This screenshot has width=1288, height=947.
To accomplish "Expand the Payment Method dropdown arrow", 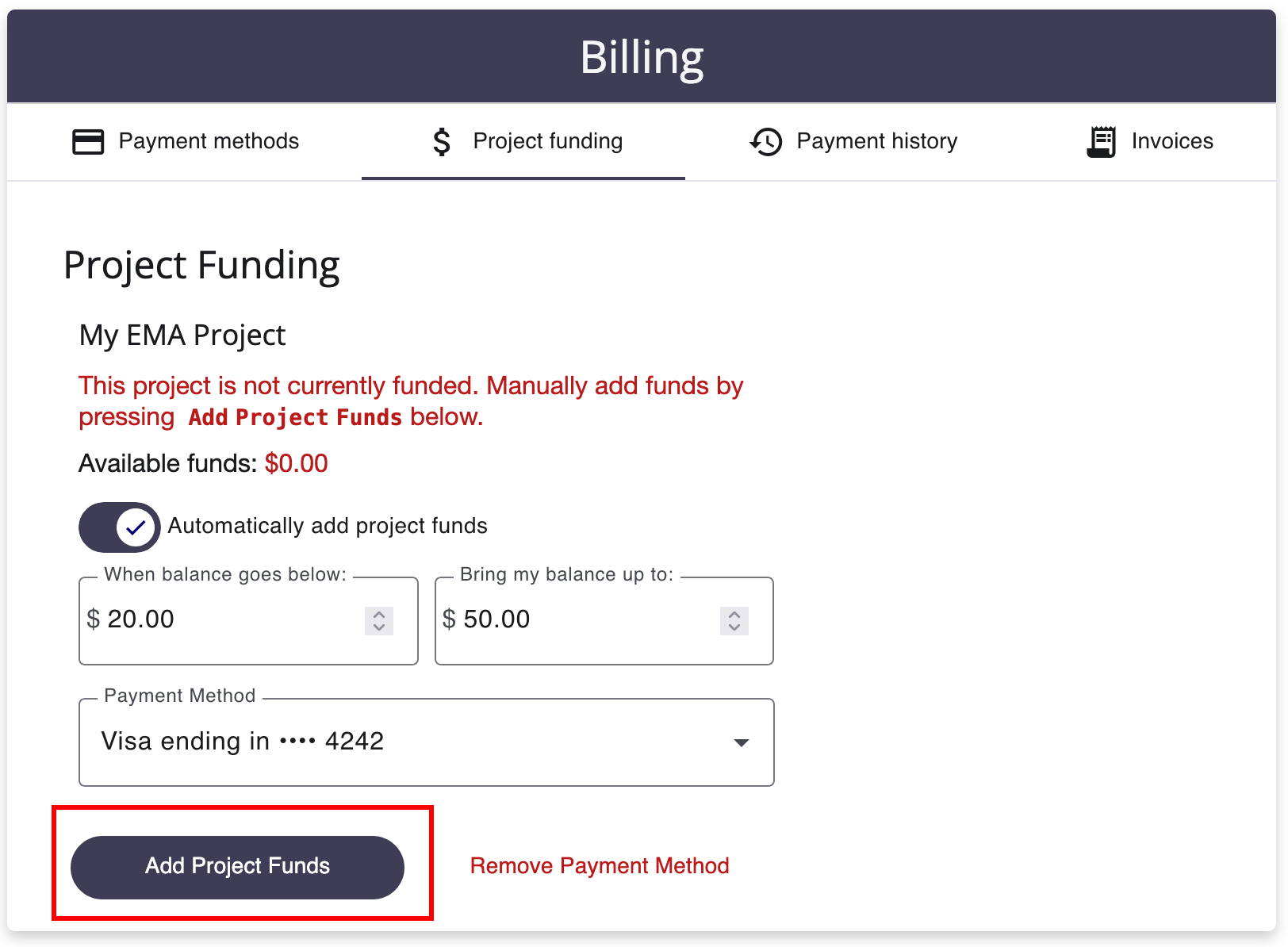I will [x=742, y=743].
